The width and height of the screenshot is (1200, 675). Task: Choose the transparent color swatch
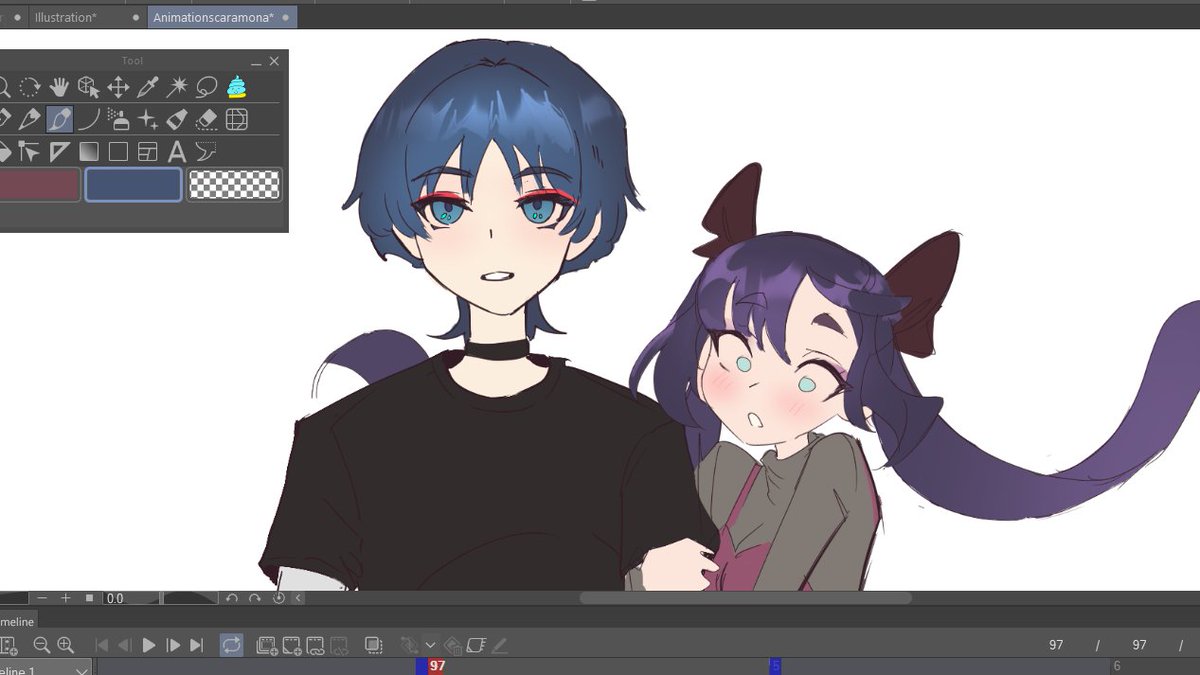point(235,185)
